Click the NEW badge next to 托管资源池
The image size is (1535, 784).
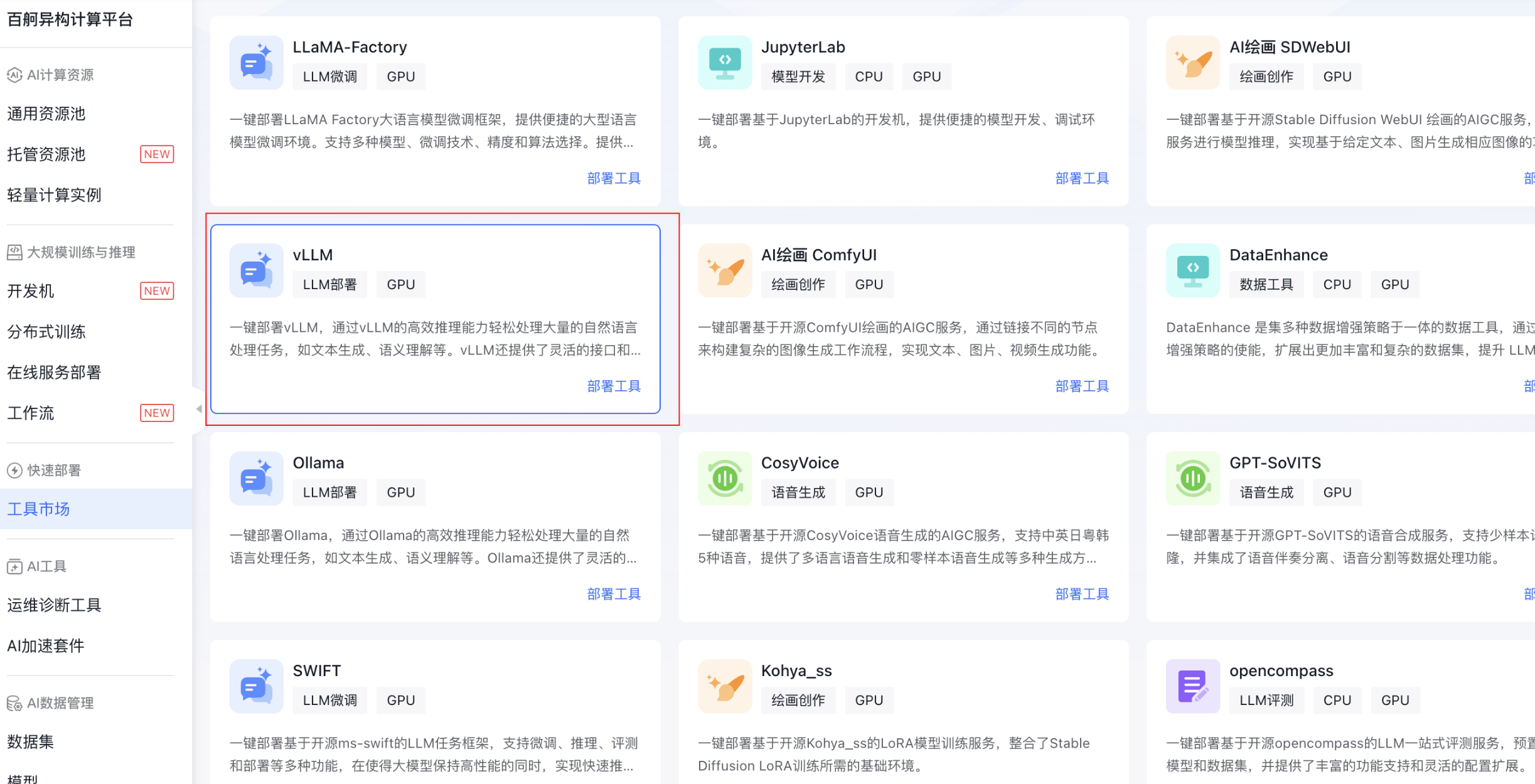coord(157,154)
